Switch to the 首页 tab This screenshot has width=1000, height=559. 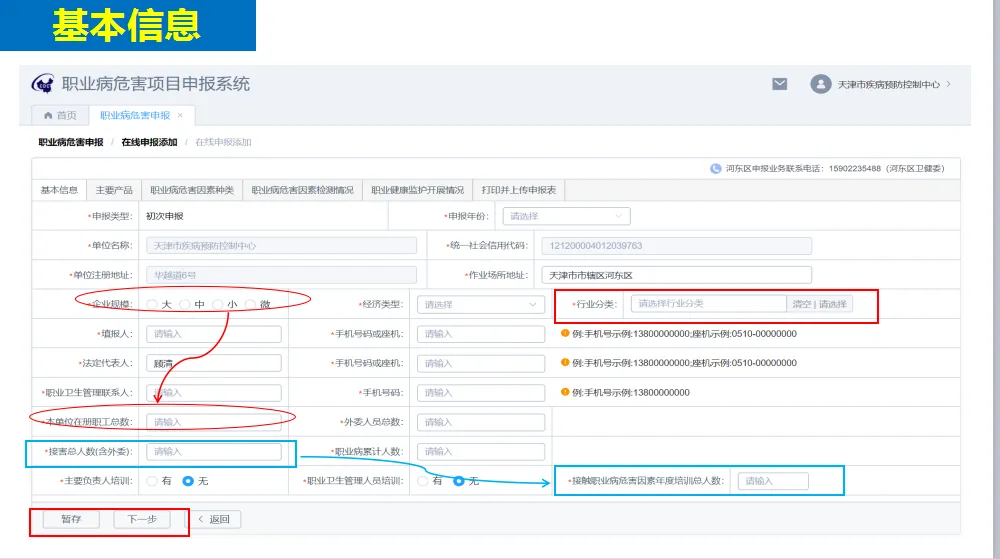pos(61,115)
